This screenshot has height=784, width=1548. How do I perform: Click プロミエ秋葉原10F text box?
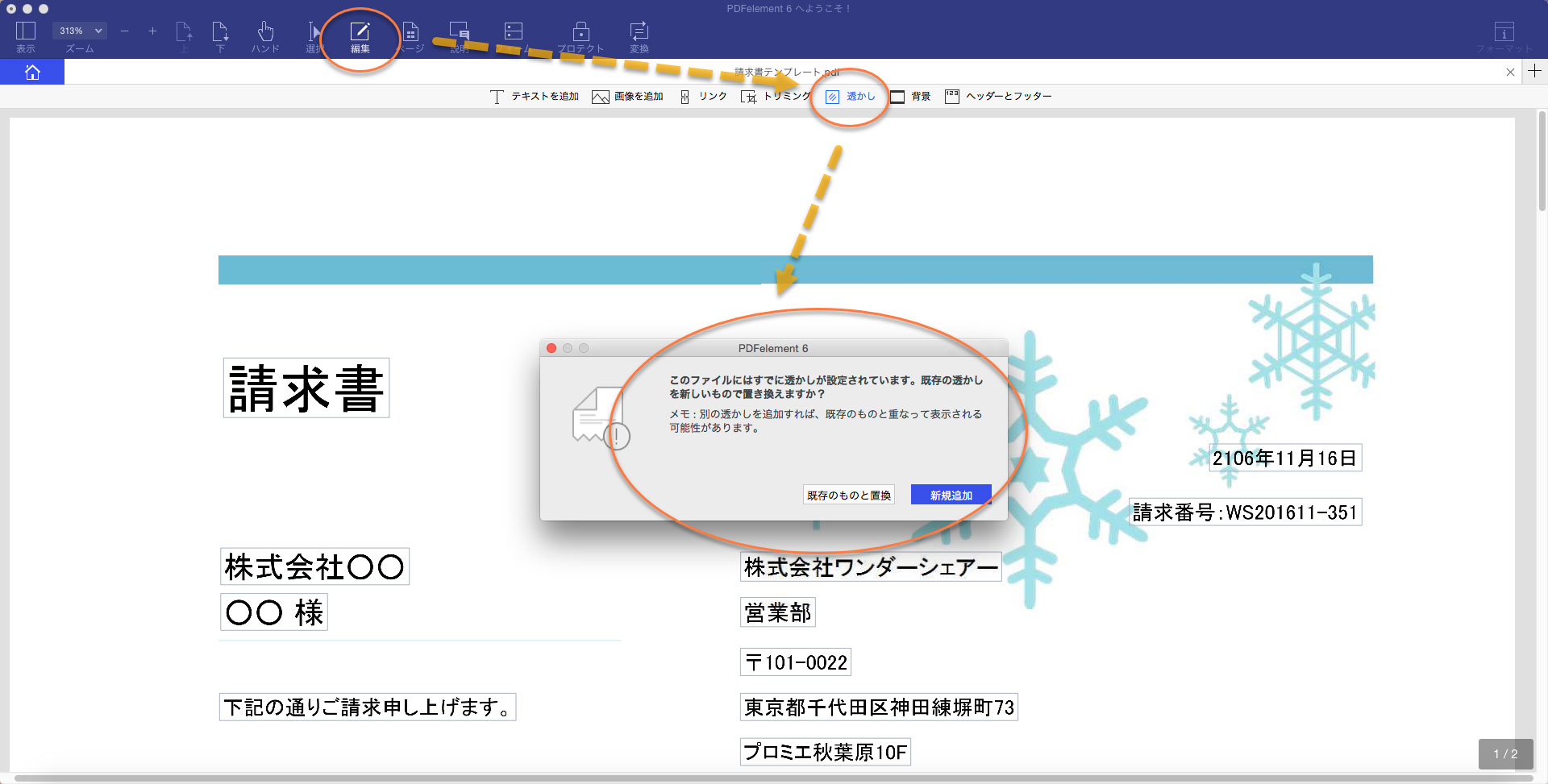pyautogui.click(x=826, y=751)
